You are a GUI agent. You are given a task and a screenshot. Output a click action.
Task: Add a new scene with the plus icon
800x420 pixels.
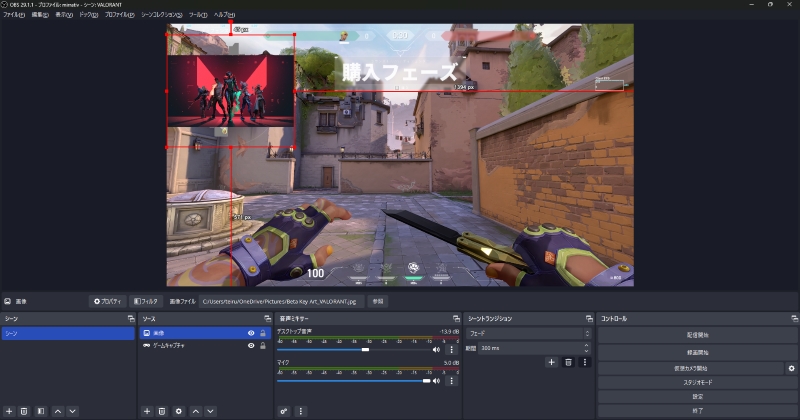pyautogui.click(x=9, y=411)
